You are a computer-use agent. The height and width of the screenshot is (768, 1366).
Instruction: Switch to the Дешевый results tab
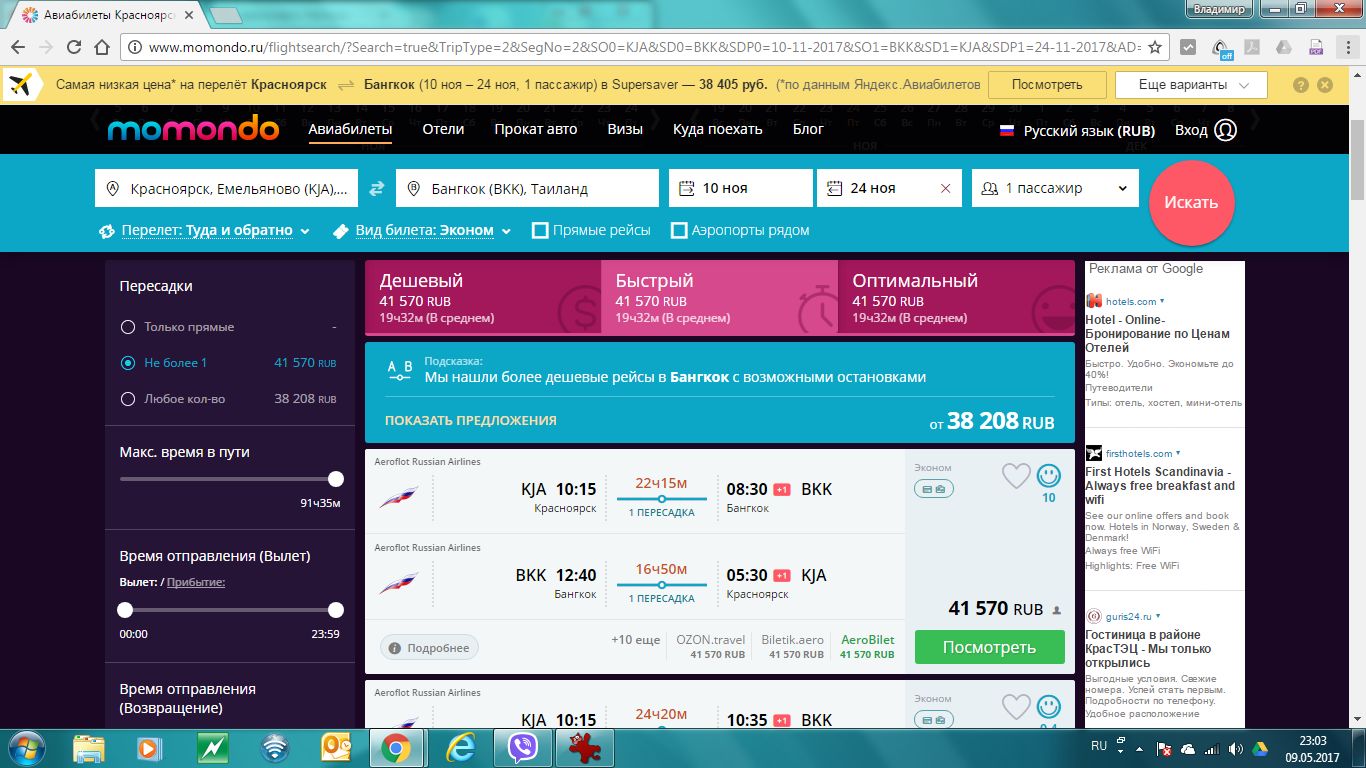point(483,296)
